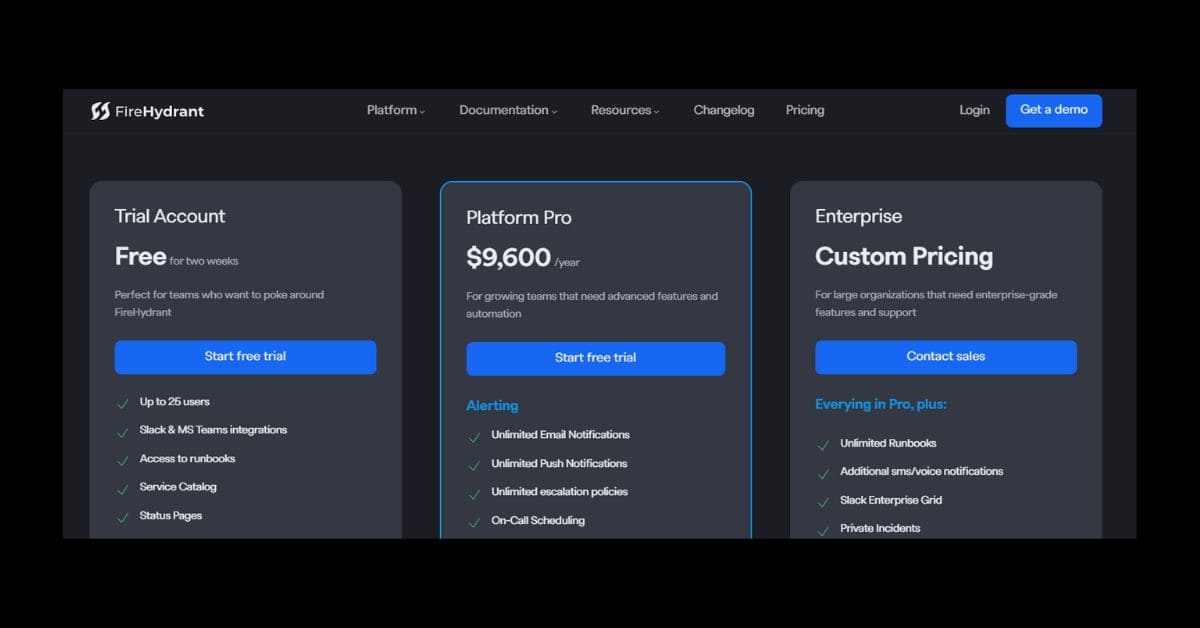Click the checkmark beside Unlimited Runbooks

(x=823, y=444)
